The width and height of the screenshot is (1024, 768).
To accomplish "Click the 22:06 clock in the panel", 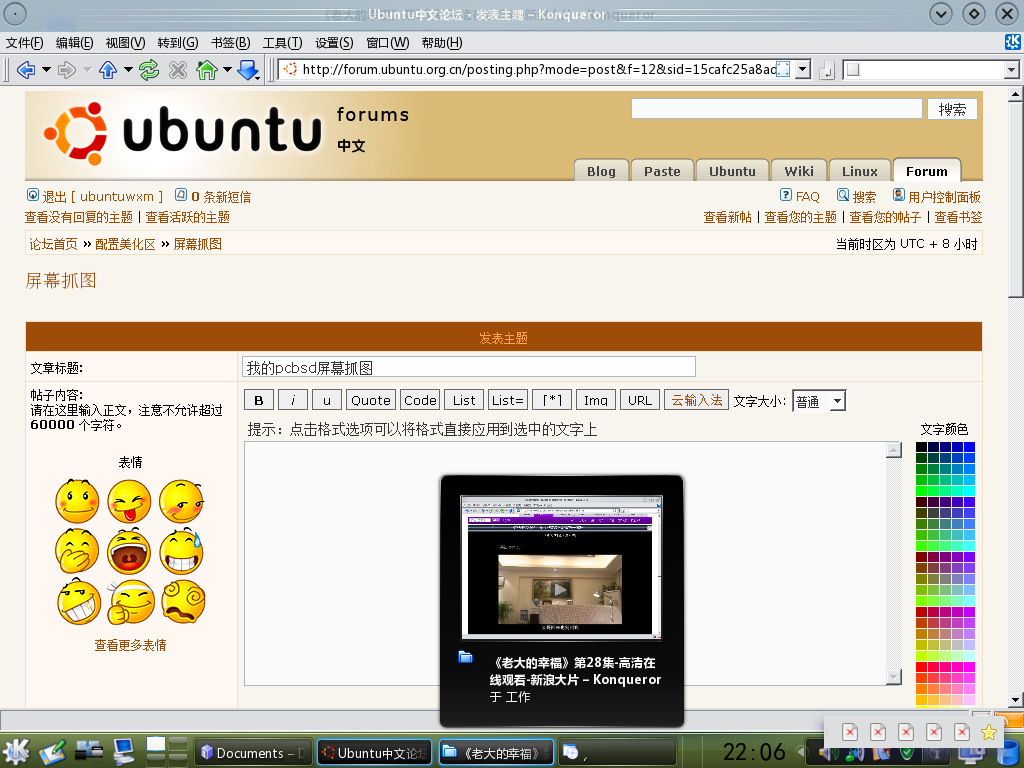I will [754, 752].
